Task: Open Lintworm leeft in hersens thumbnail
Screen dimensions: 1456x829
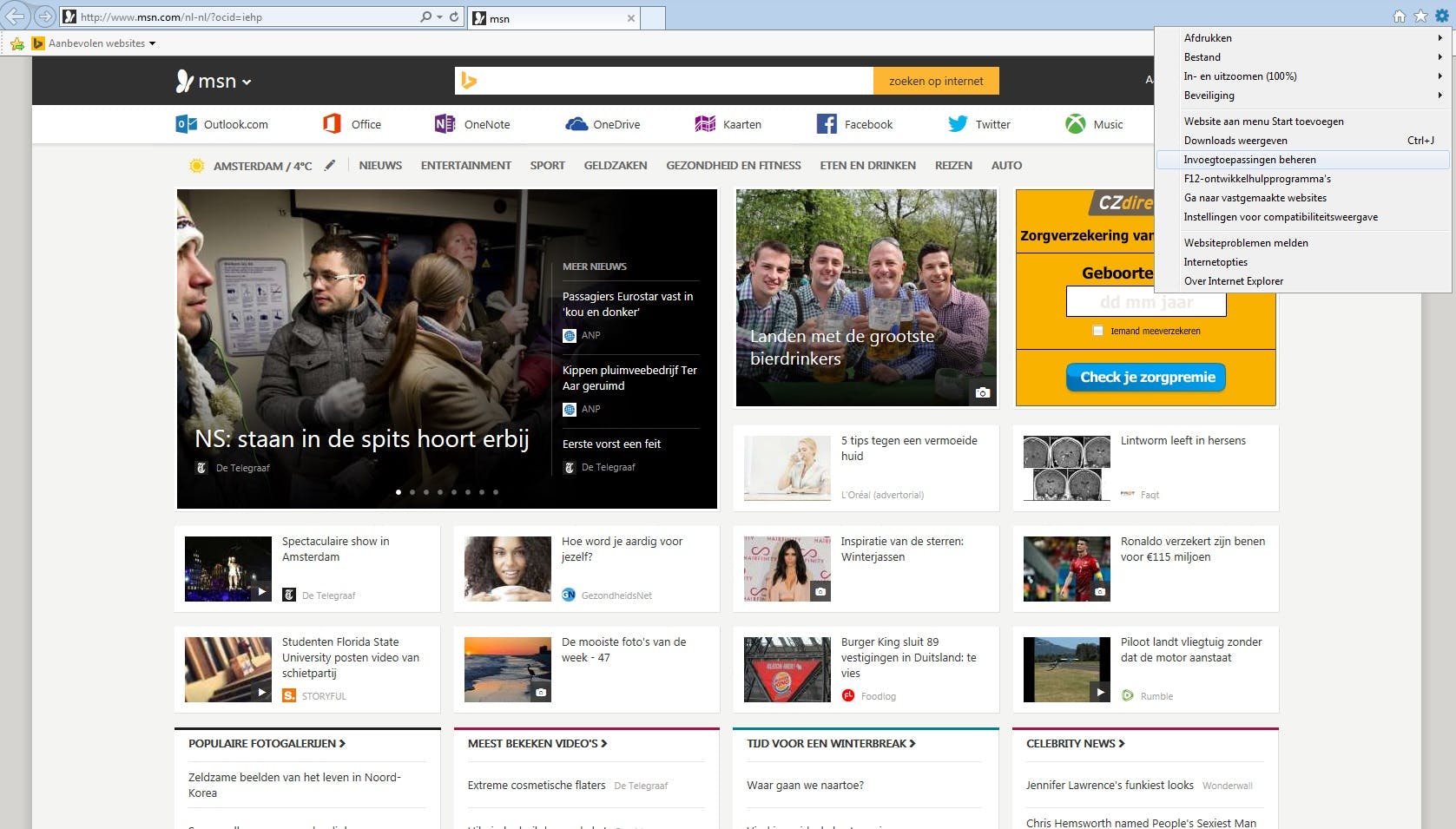Action: coord(1067,468)
